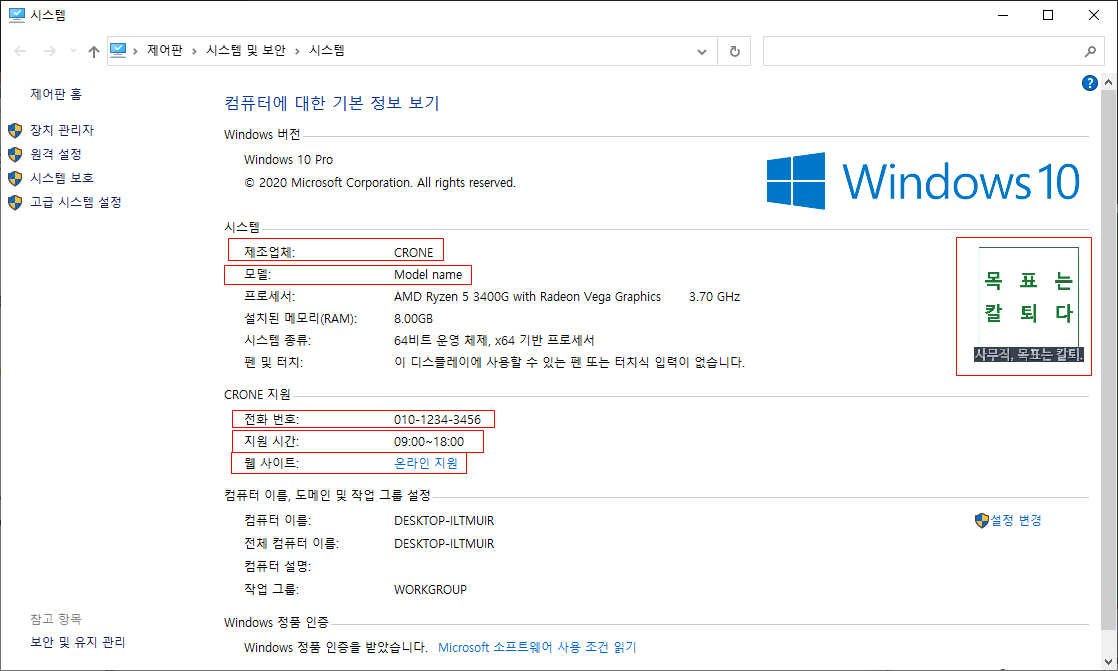Close the 시스템 window

[1094, 15]
